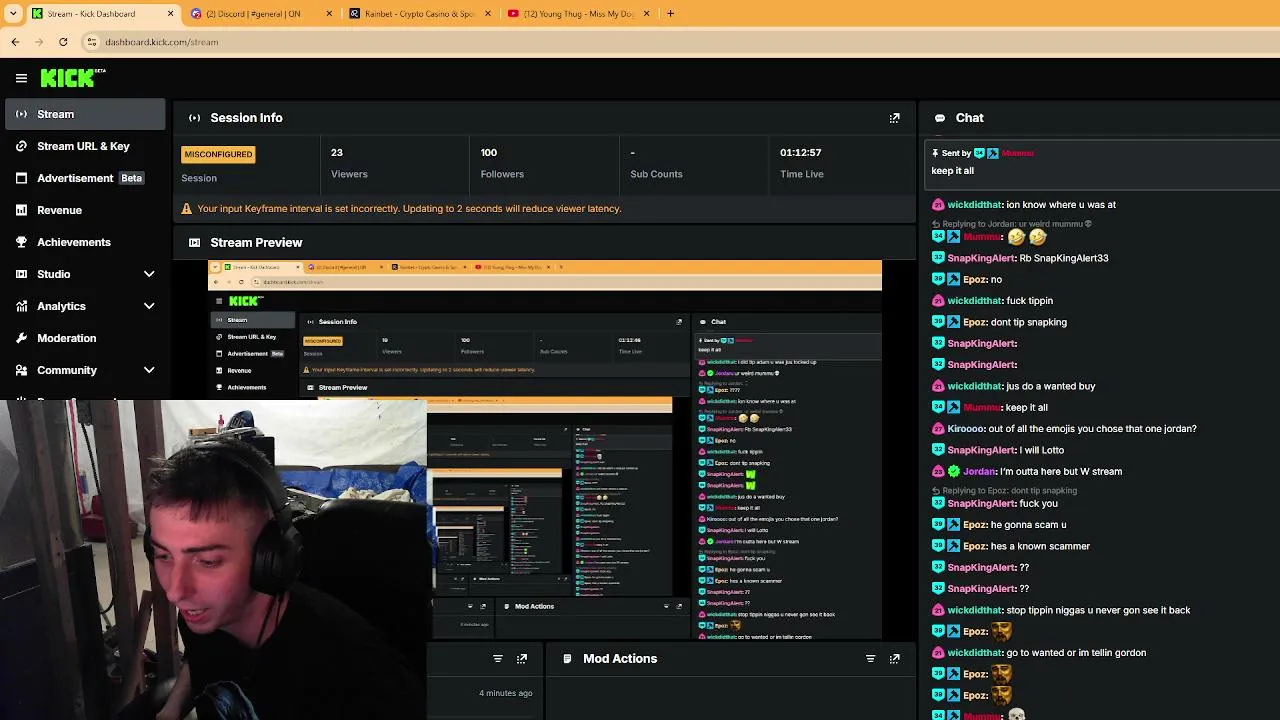Click the Community people icon in sidebar

point(21,370)
